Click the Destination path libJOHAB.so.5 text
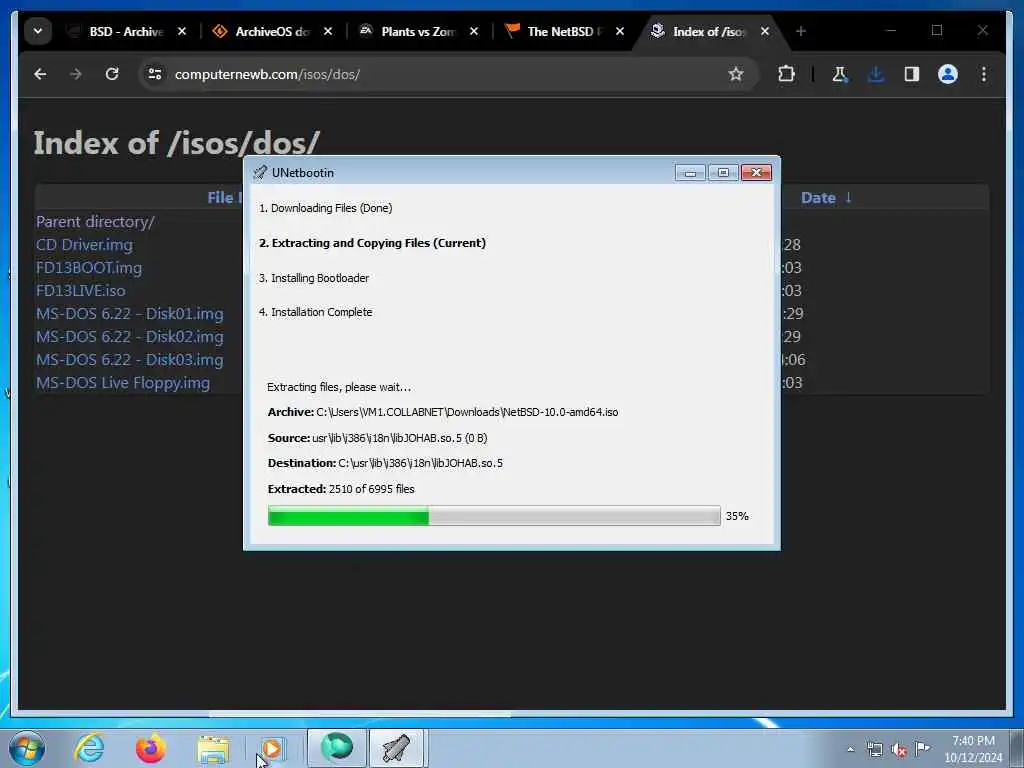The height and width of the screenshot is (768, 1024). pyautogui.click(x=421, y=463)
